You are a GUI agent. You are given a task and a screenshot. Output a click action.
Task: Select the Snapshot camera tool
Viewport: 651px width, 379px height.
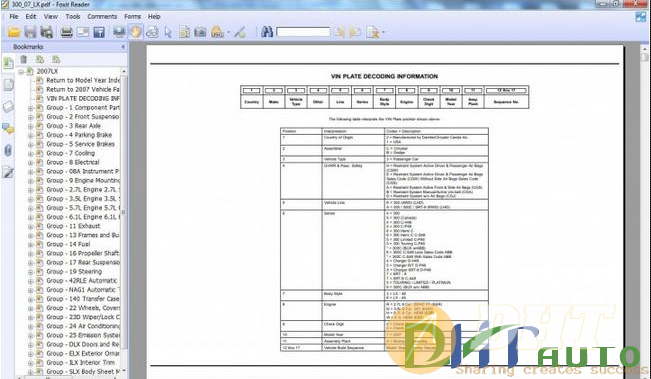(201, 32)
